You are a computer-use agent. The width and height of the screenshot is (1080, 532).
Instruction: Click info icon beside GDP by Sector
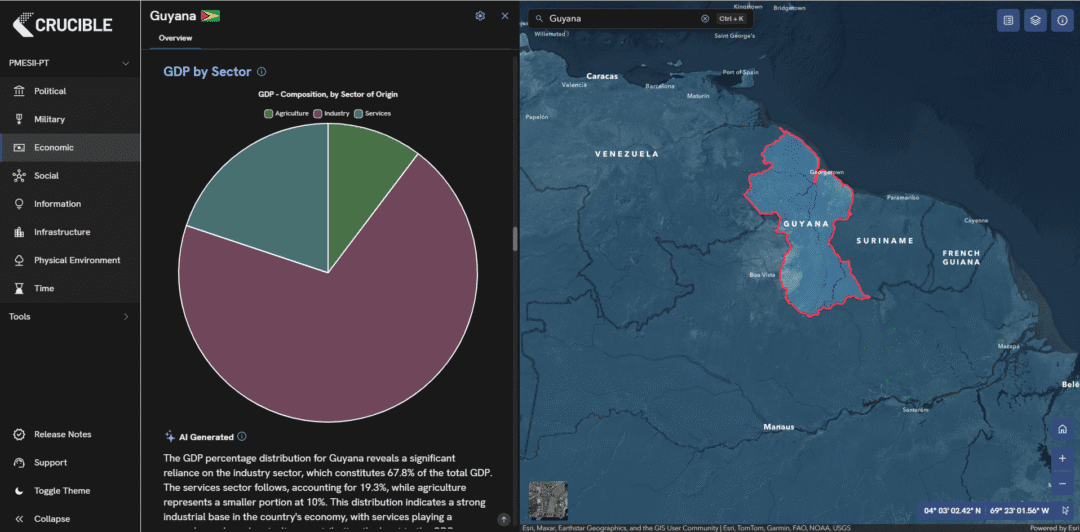pyautogui.click(x=262, y=72)
